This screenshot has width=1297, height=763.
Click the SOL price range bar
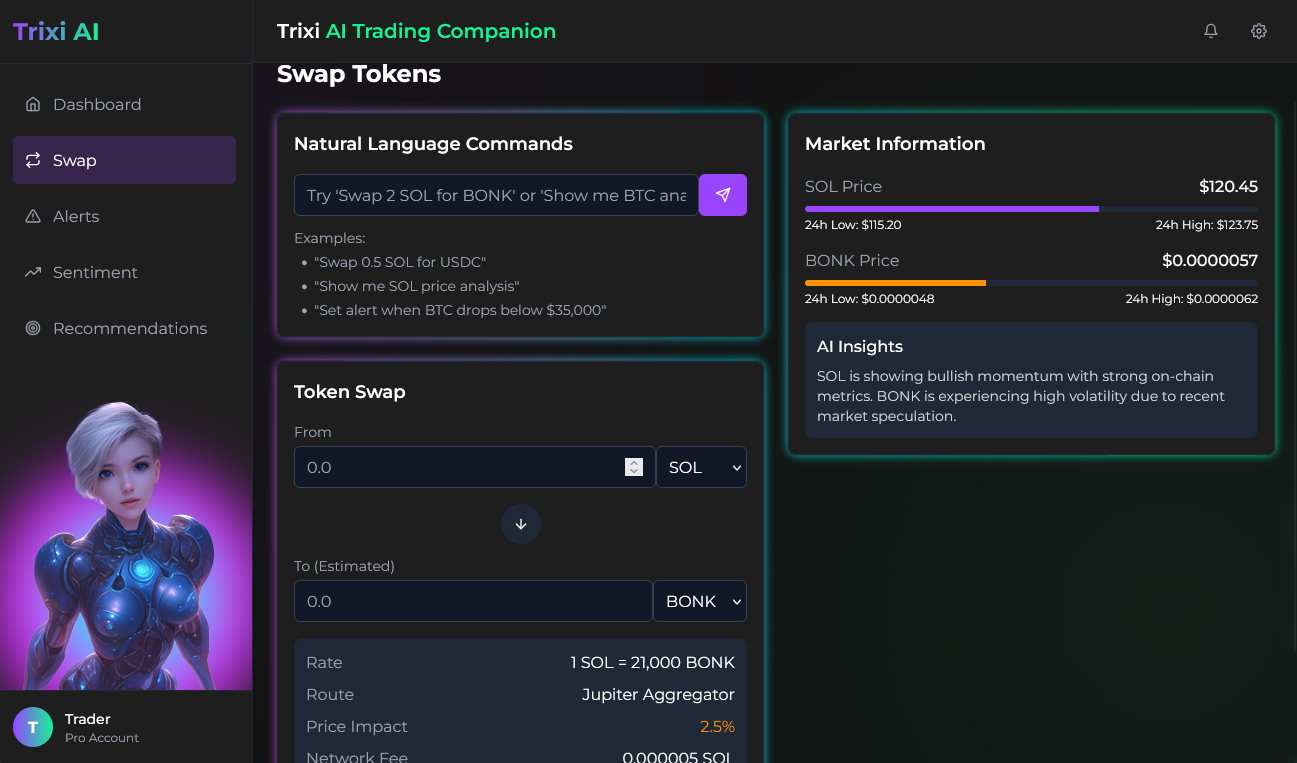(1031, 208)
